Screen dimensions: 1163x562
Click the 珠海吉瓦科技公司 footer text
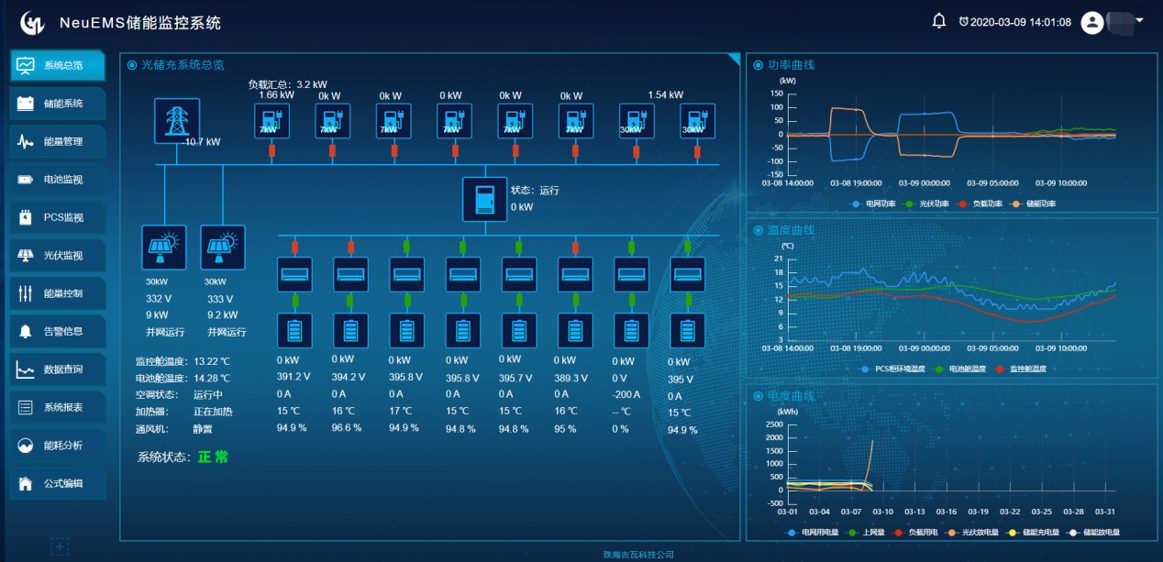pyautogui.click(x=639, y=555)
